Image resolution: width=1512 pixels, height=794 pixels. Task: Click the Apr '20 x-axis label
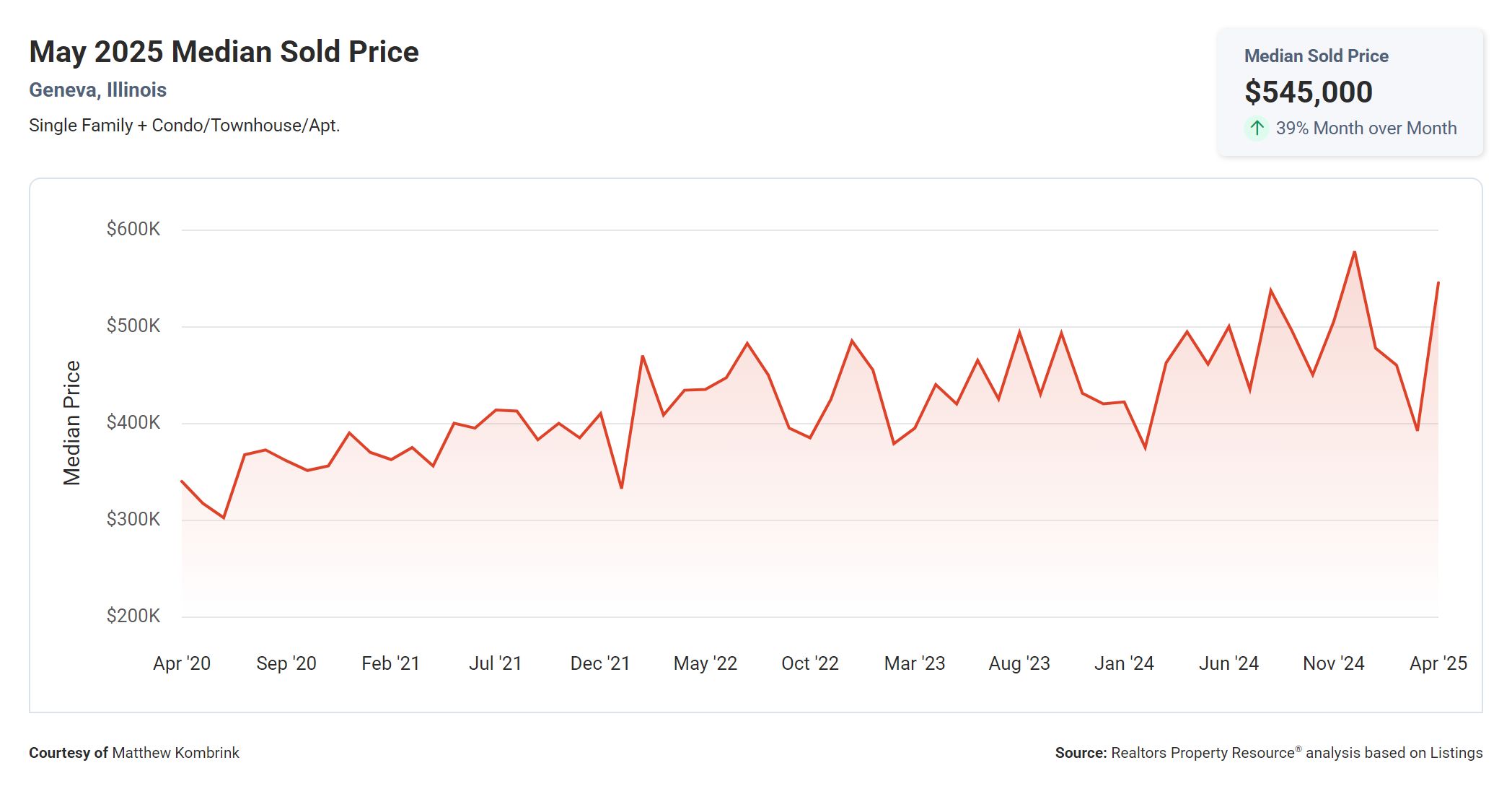click(x=182, y=663)
